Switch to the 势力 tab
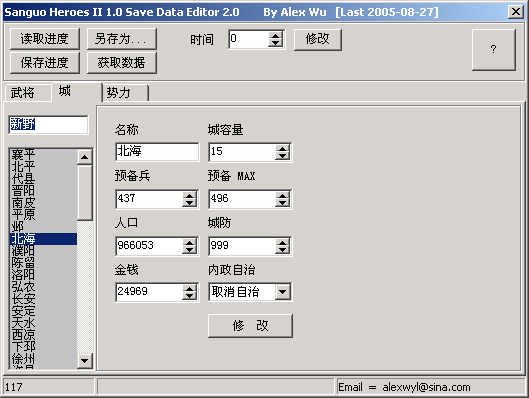This screenshot has width=529, height=398. (x=125, y=92)
